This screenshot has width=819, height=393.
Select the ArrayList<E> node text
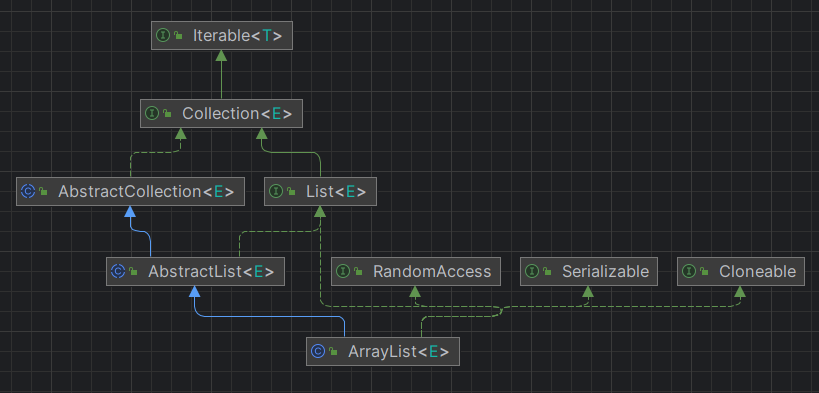(399, 352)
